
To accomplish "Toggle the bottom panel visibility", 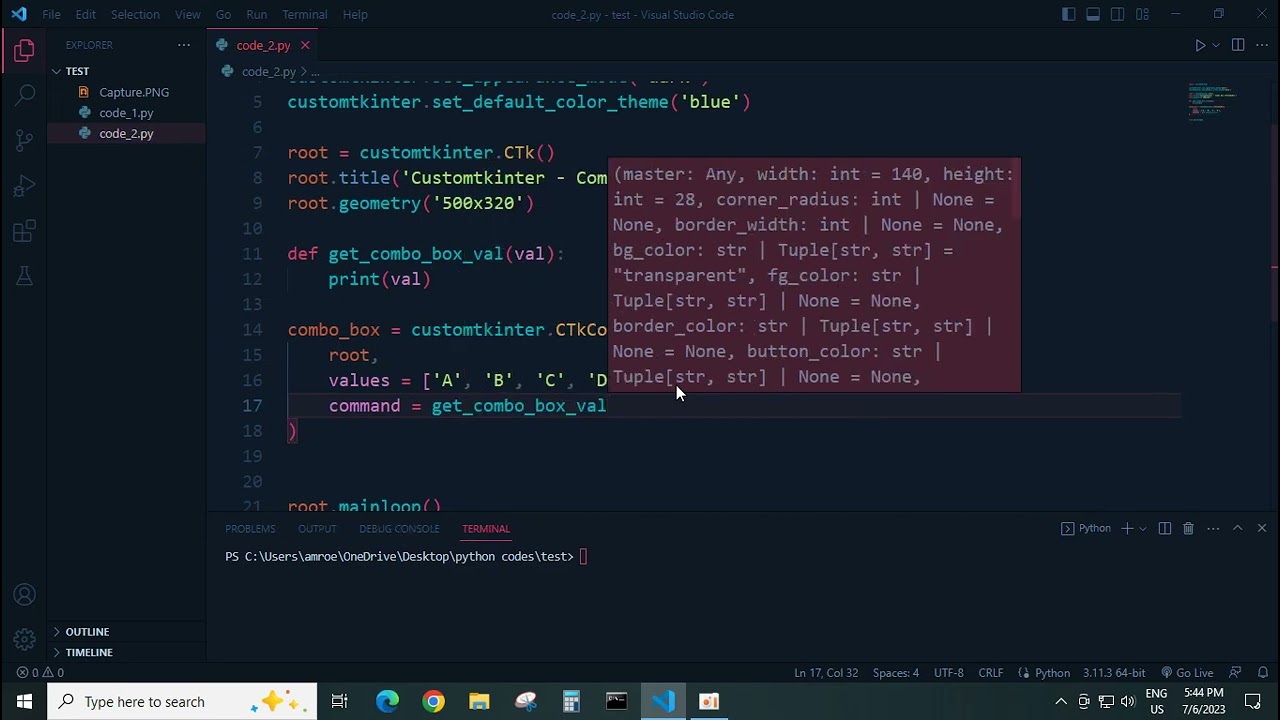I will [x=1093, y=14].
